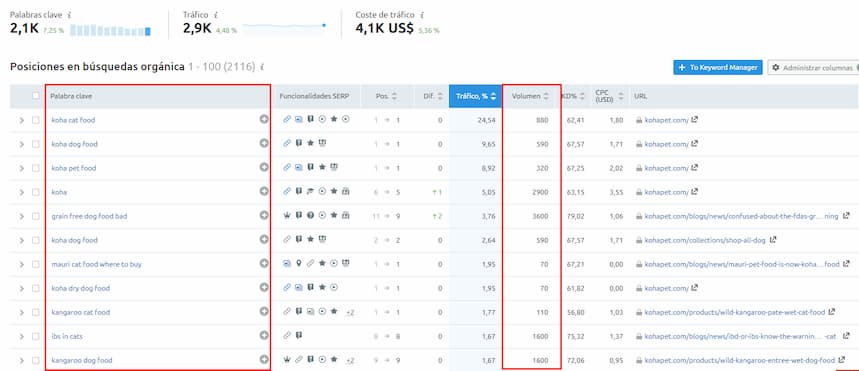
Task: Click the Palabra clave column header
Action: [71, 96]
